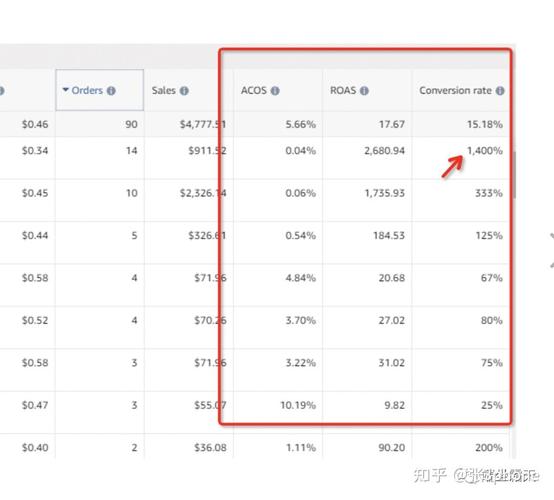Click the Conversion rate info icon
Screen dimensions: 554x500
[x=500, y=91]
